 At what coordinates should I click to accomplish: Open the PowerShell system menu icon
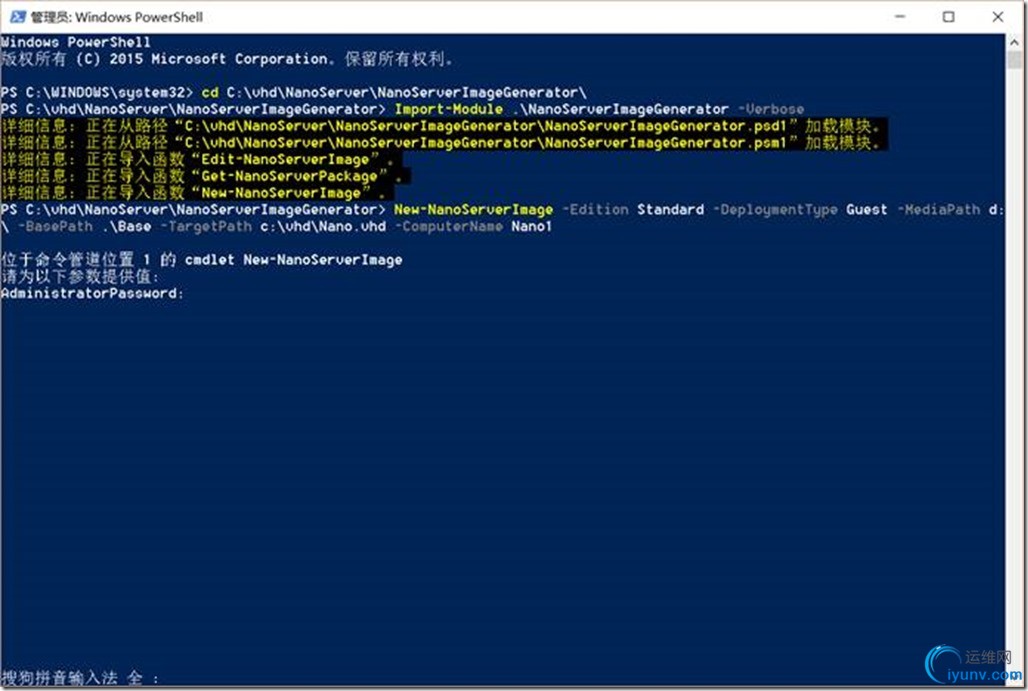coord(17,17)
